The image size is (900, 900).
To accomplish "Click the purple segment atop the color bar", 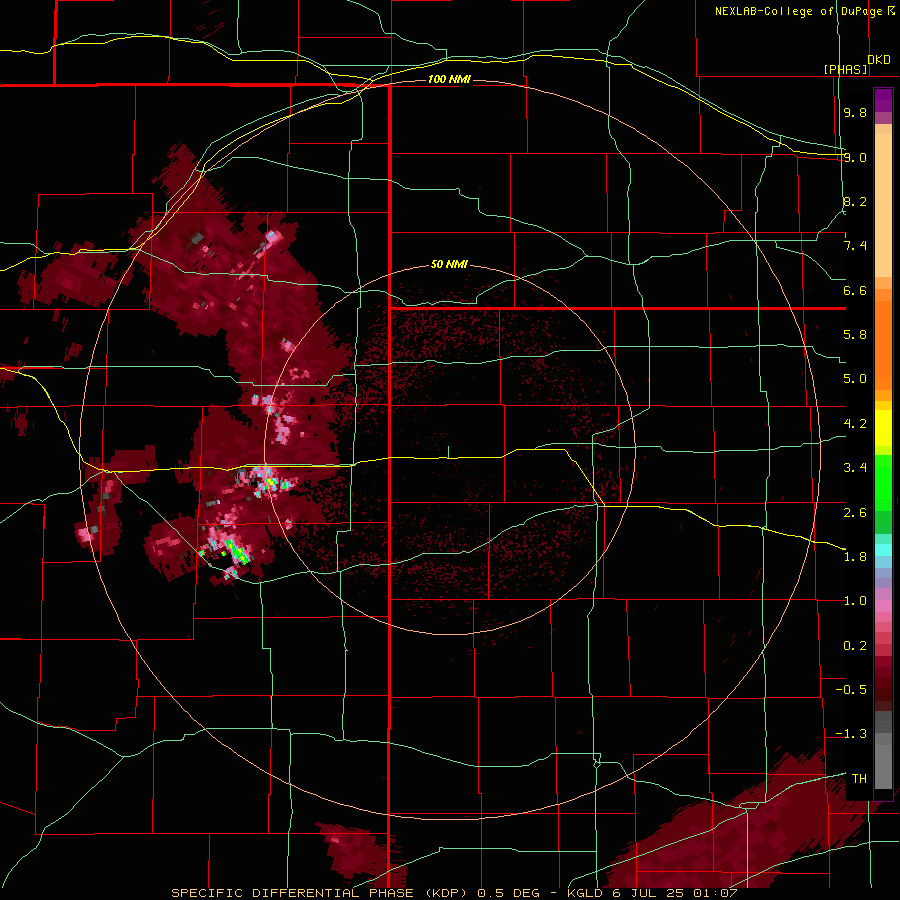I will [x=883, y=100].
